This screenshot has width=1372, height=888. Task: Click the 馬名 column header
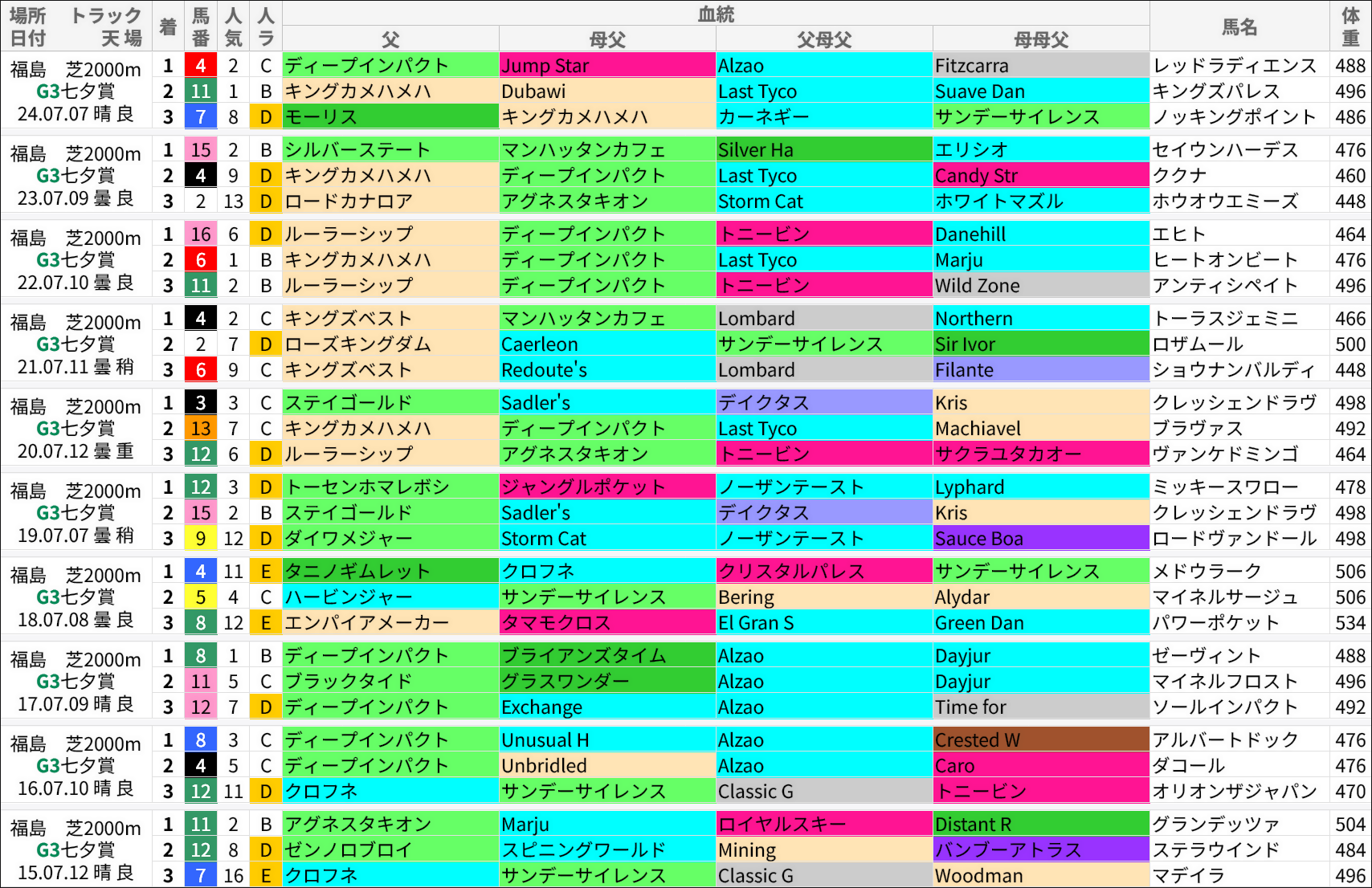(x=1239, y=26)
